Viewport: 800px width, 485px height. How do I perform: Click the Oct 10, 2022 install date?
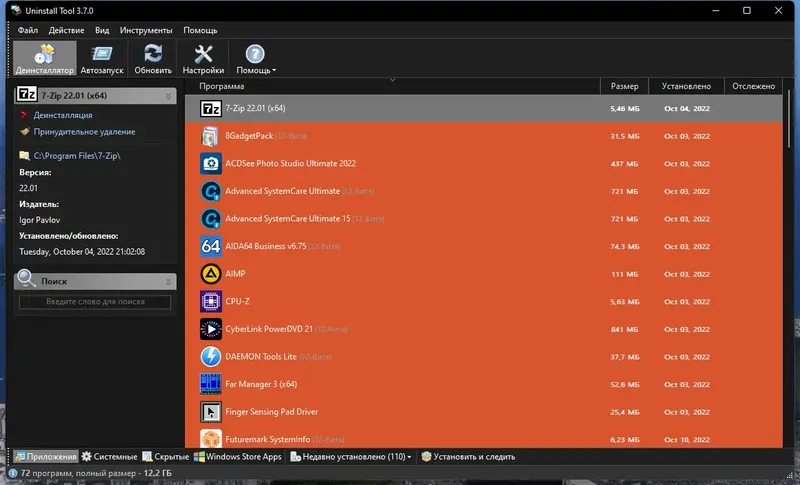point(687,440)
